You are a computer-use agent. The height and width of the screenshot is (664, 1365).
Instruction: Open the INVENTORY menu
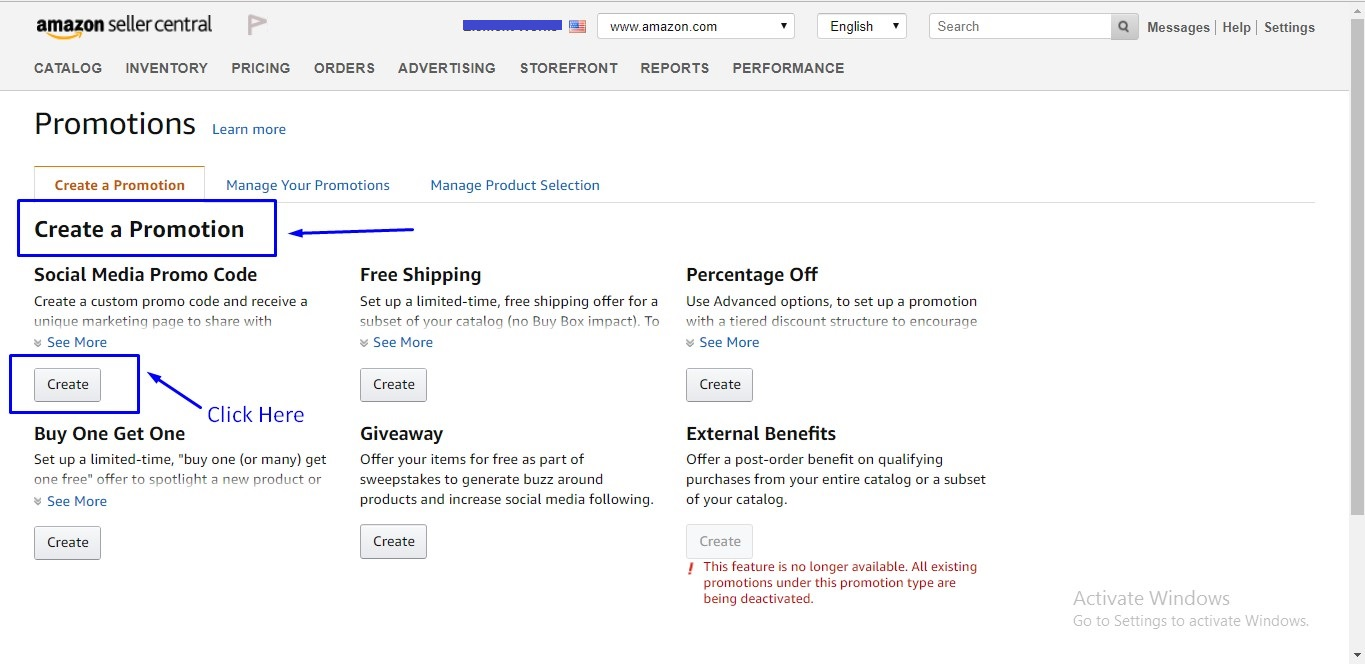pyautogui.click(x=167, y=68)
